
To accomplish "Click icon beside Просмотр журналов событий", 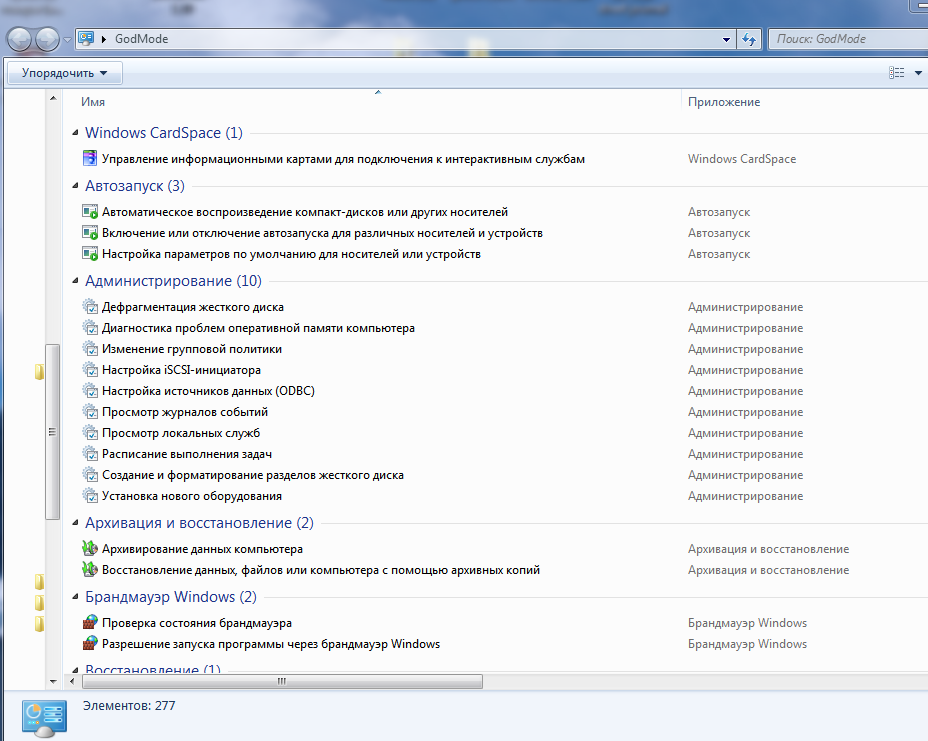I will 89,412.
